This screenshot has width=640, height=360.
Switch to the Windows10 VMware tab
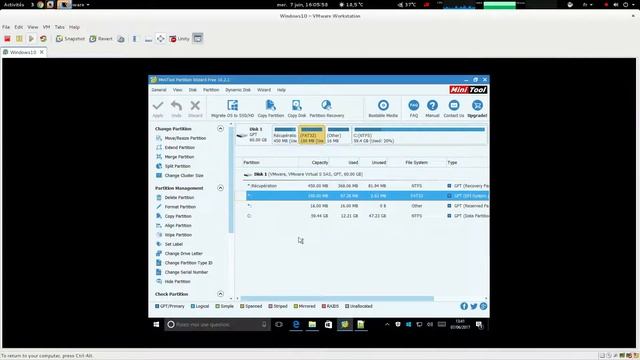click(x=23, y=52)
